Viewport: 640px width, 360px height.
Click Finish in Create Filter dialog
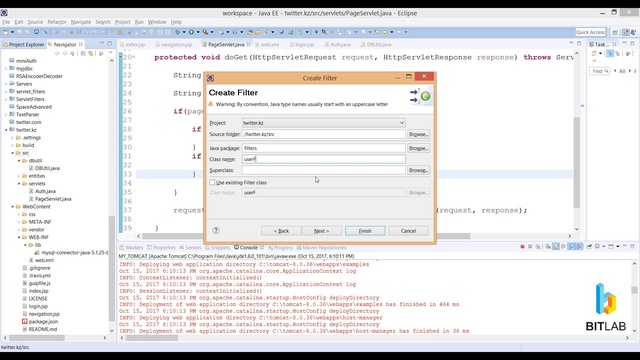[365, 231]
